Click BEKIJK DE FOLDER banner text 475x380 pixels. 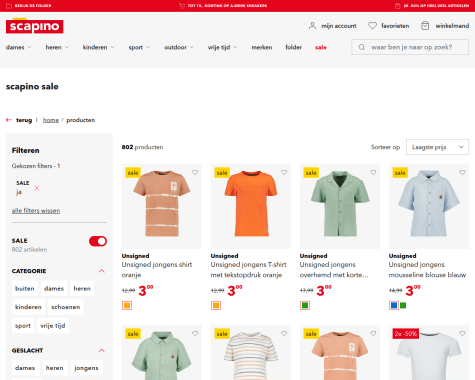(x=33, y=6)
